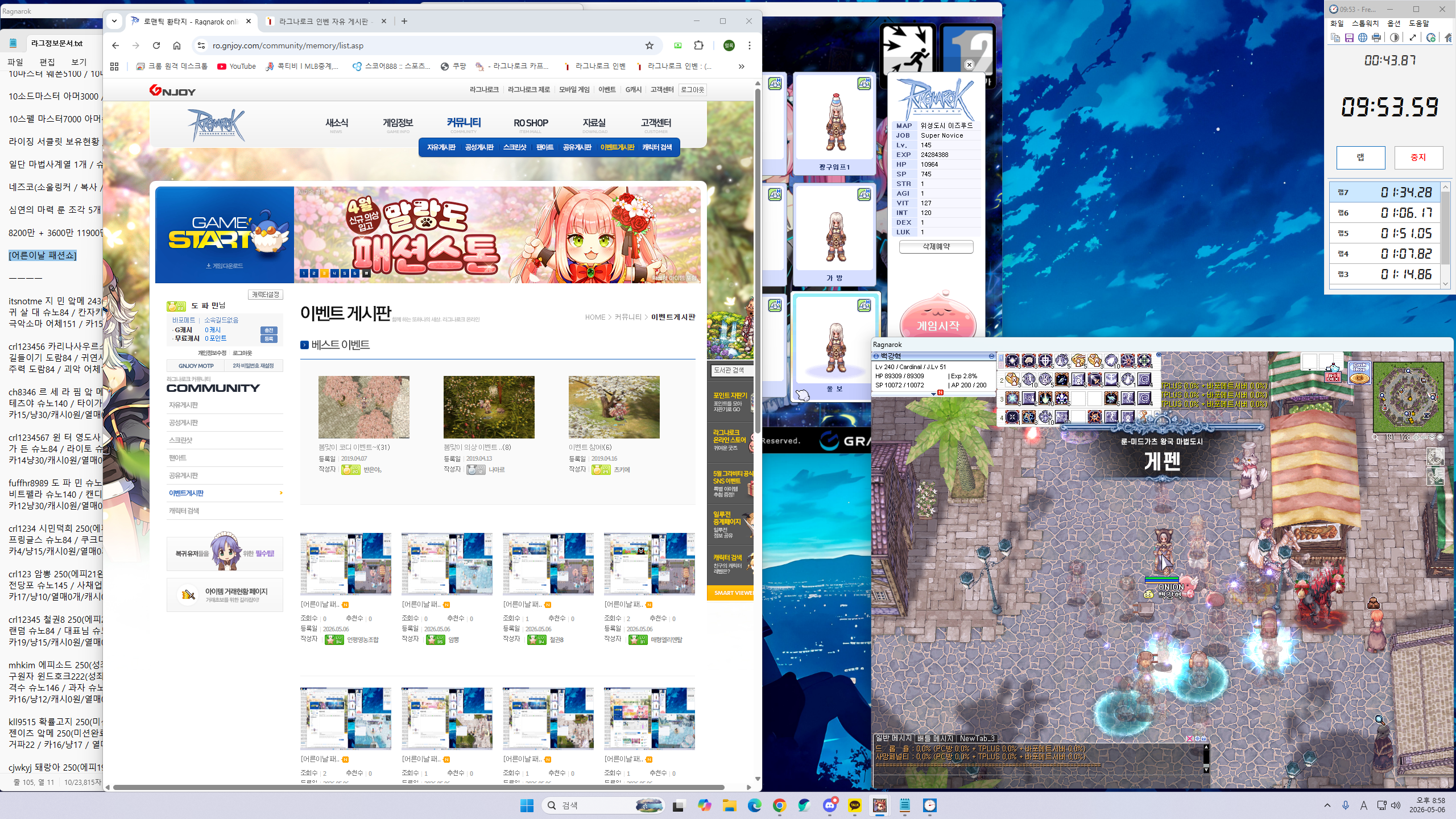Expand the hidden bookmarks overflow chevron

pos(741,67)
